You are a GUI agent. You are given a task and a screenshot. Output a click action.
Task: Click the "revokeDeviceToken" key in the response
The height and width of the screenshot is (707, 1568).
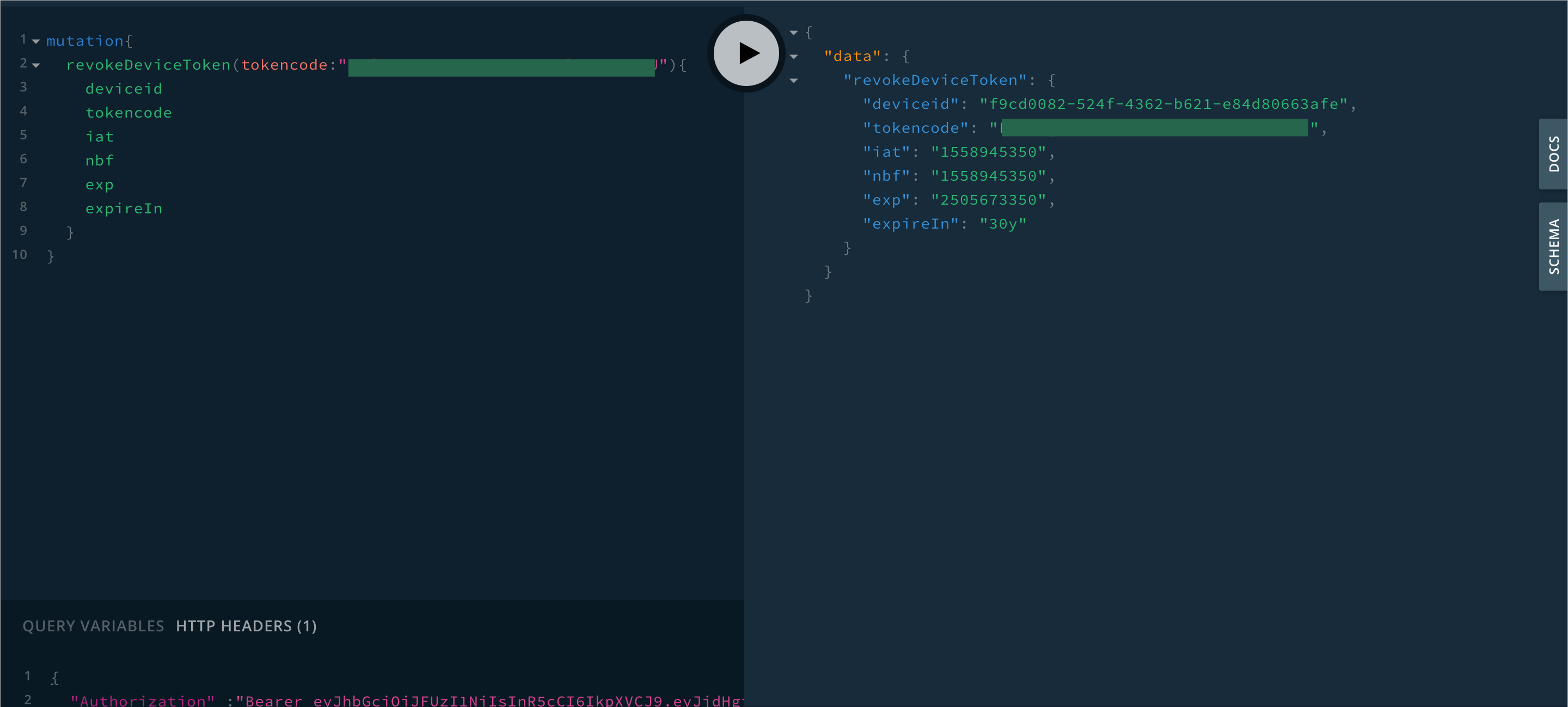[935, 81]
